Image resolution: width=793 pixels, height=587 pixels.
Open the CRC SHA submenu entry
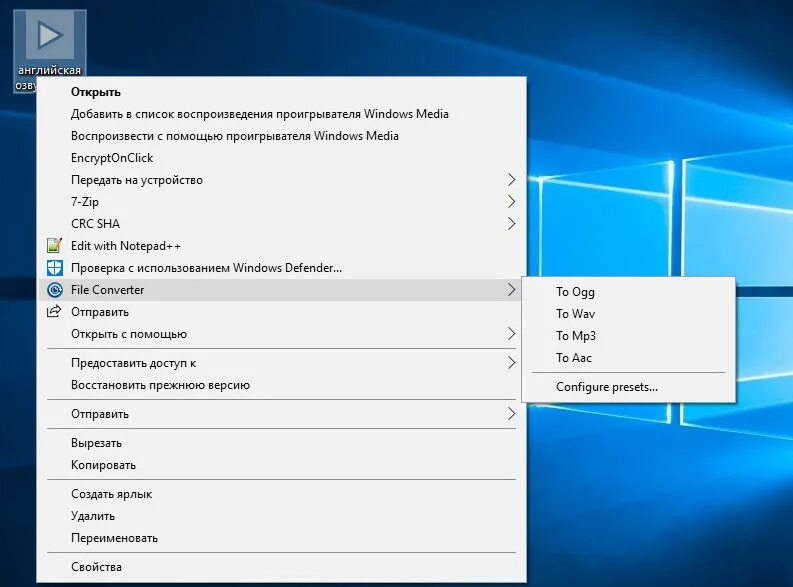click(281, 223)
